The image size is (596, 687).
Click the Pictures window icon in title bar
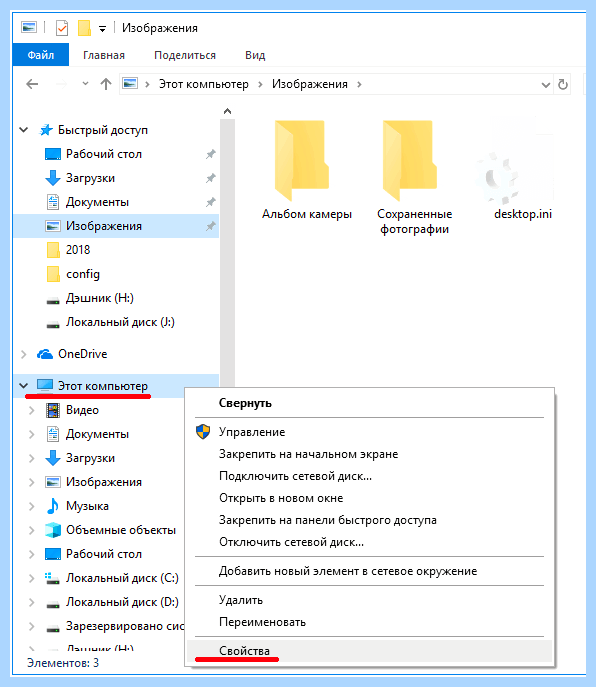tap(29, 28)
